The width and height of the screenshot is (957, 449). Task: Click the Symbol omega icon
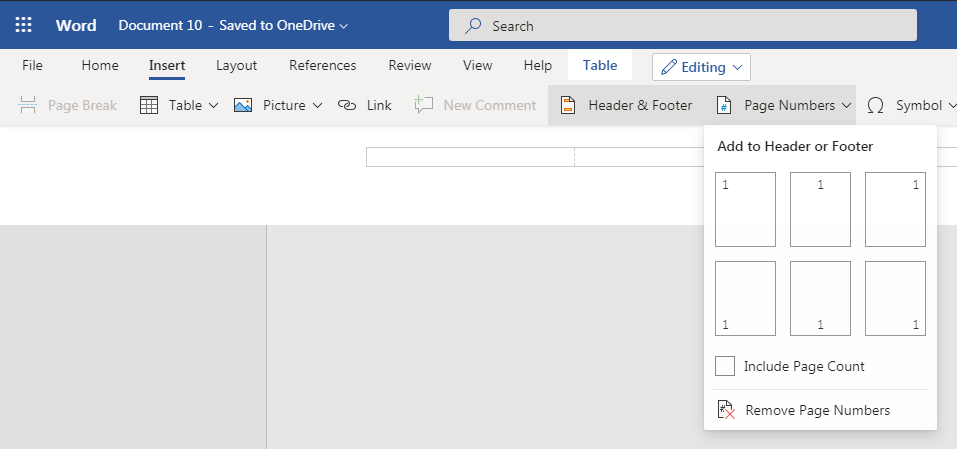click(875, 106)
